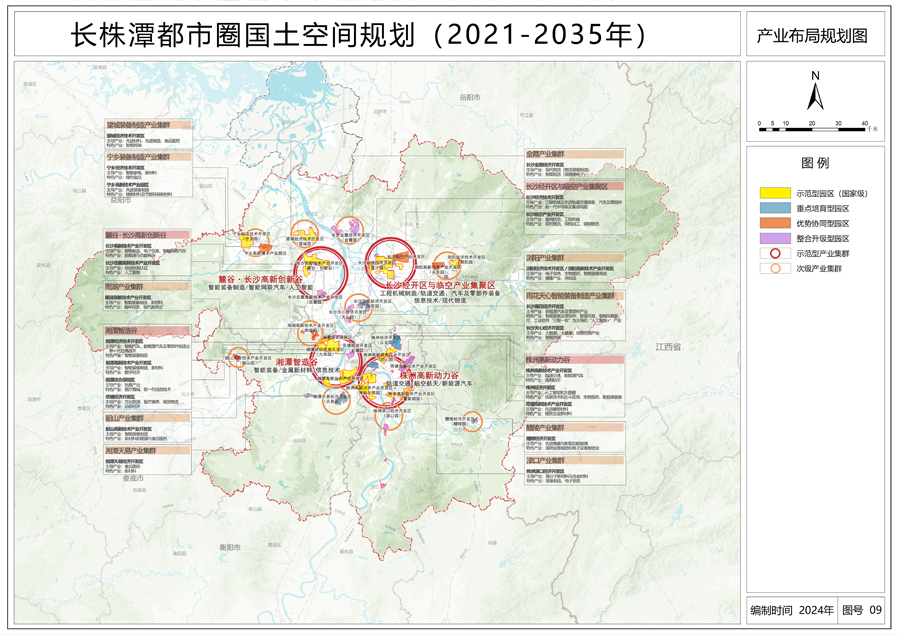Click the north arrow compass symbol
897x636 pixels.
[815, 92]
